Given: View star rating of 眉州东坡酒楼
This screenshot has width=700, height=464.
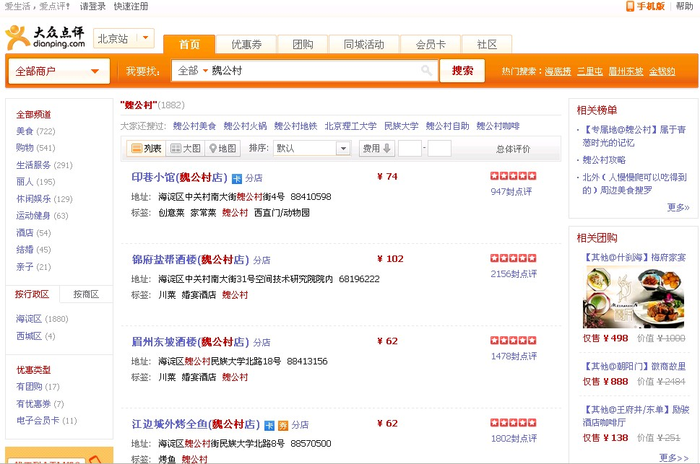Looking at the screenshot, I should click(513, 340).
